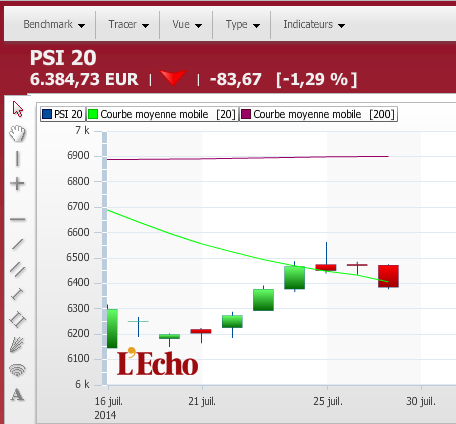This screenshot has width=456, height=424.
Task: Click the red down arrow indicator
Action: pos(173,78)
